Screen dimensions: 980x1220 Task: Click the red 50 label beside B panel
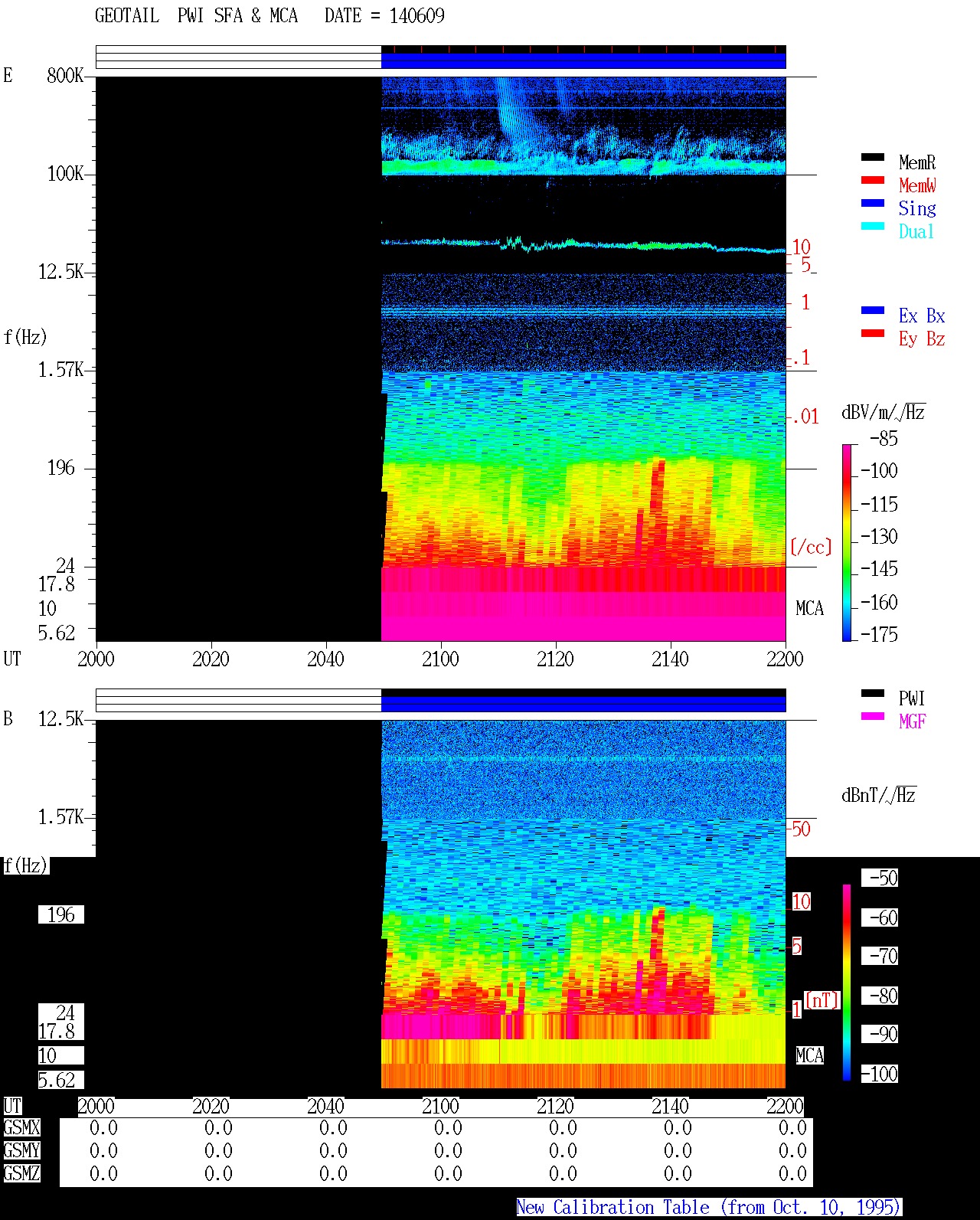click(x=801, y=829)
